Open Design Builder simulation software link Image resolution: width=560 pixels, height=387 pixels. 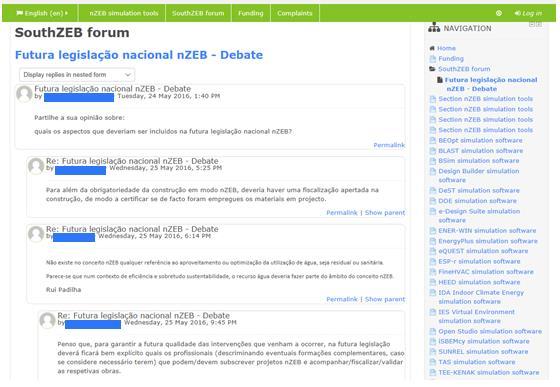click(x=479, y=175)
